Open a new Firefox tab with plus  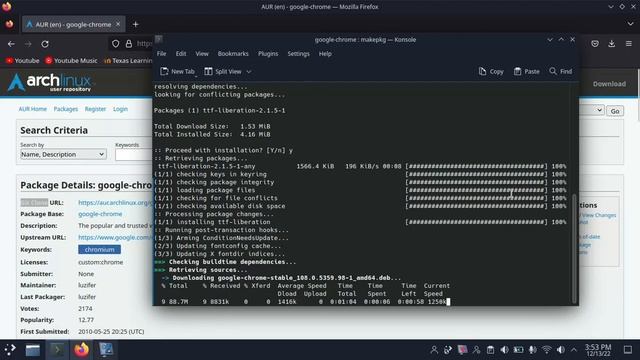click(x=136, y=24)
